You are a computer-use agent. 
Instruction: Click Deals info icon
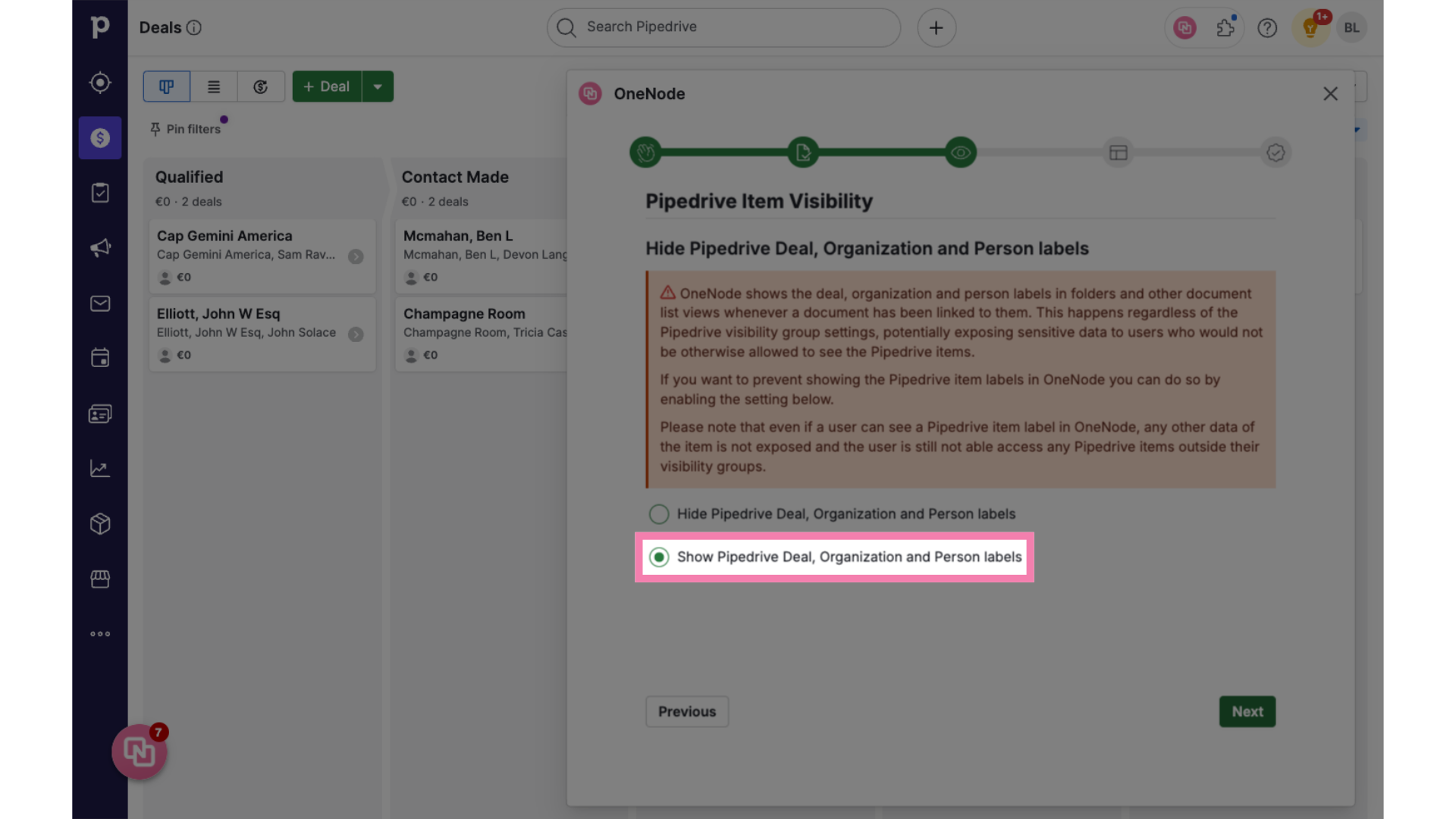[x=194, y=28]
